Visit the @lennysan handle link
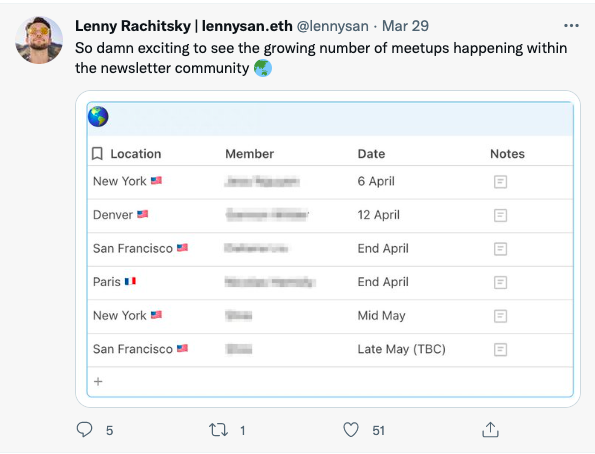Image resolution: width=595 pixels, height=454 pixels. click(x=332, y=26)
